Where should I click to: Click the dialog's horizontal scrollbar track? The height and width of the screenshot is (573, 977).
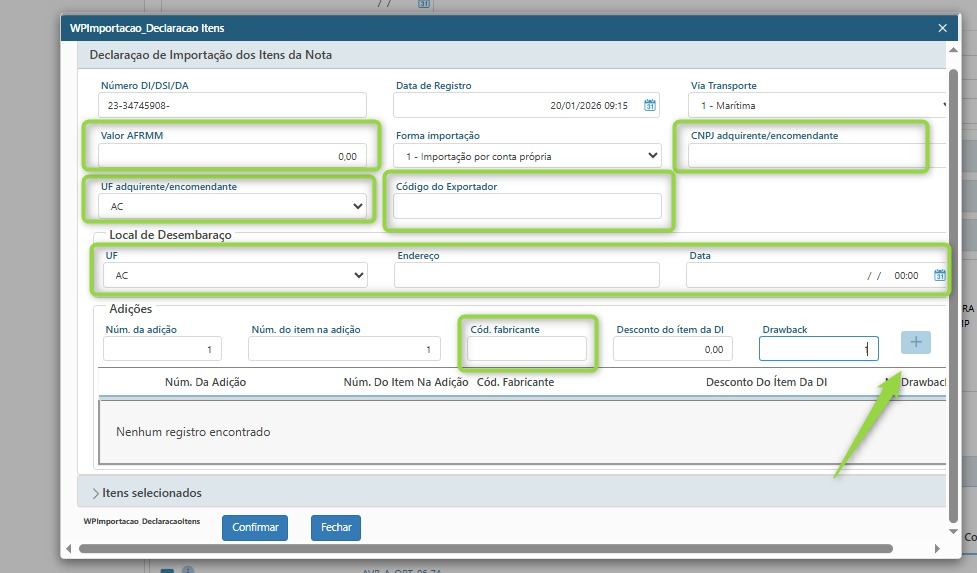pyautogui.click(x=910, y=548)
